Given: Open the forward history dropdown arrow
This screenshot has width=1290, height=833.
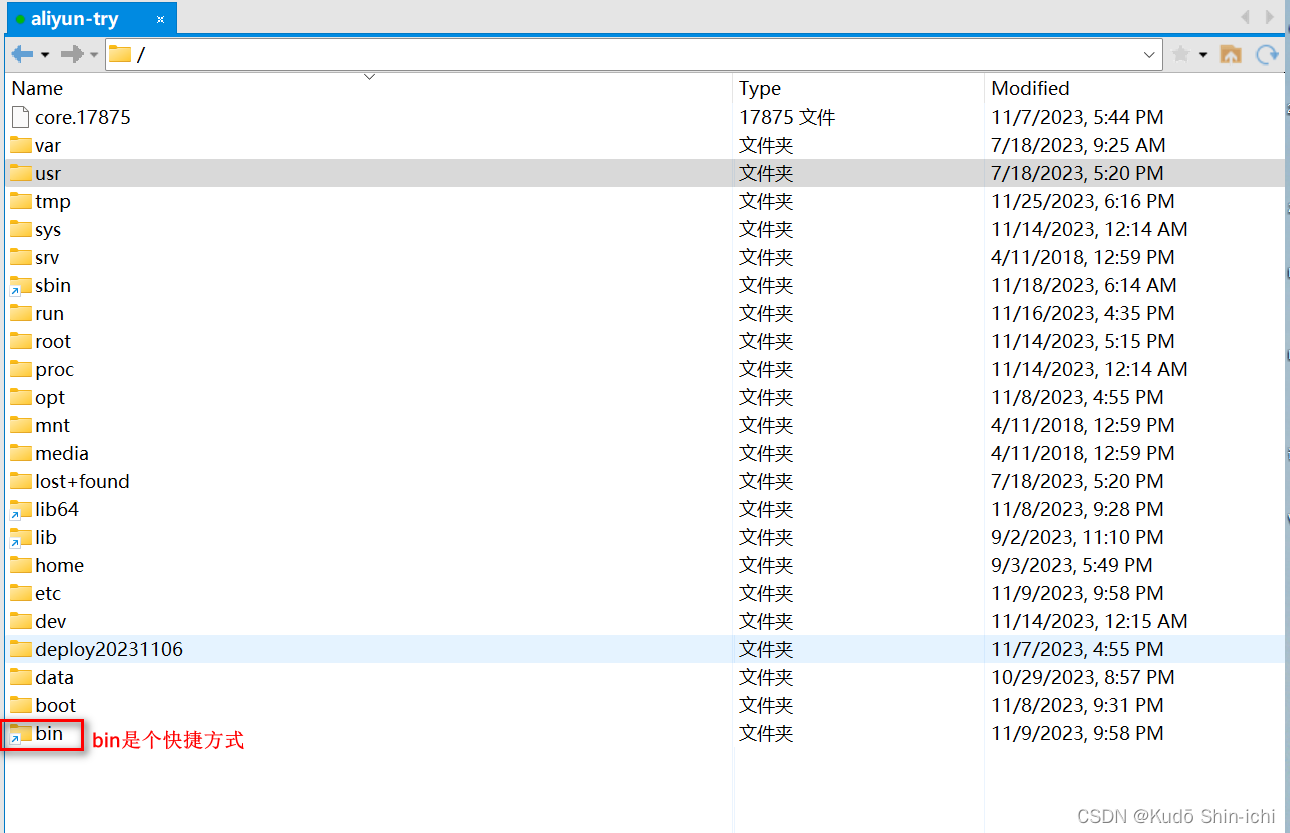Looking at the screenshot, I should click(94, 55).
